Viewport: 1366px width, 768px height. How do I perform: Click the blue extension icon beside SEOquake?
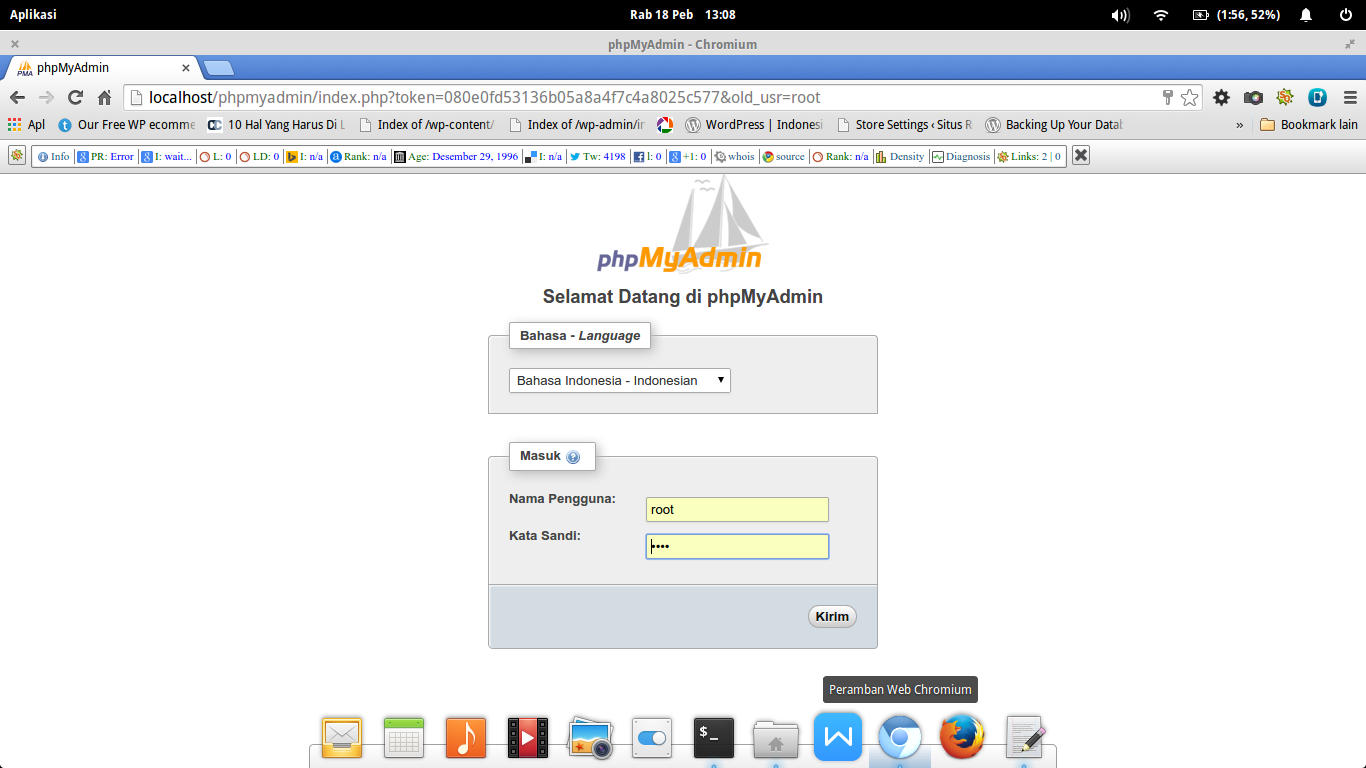point(1317,97)
